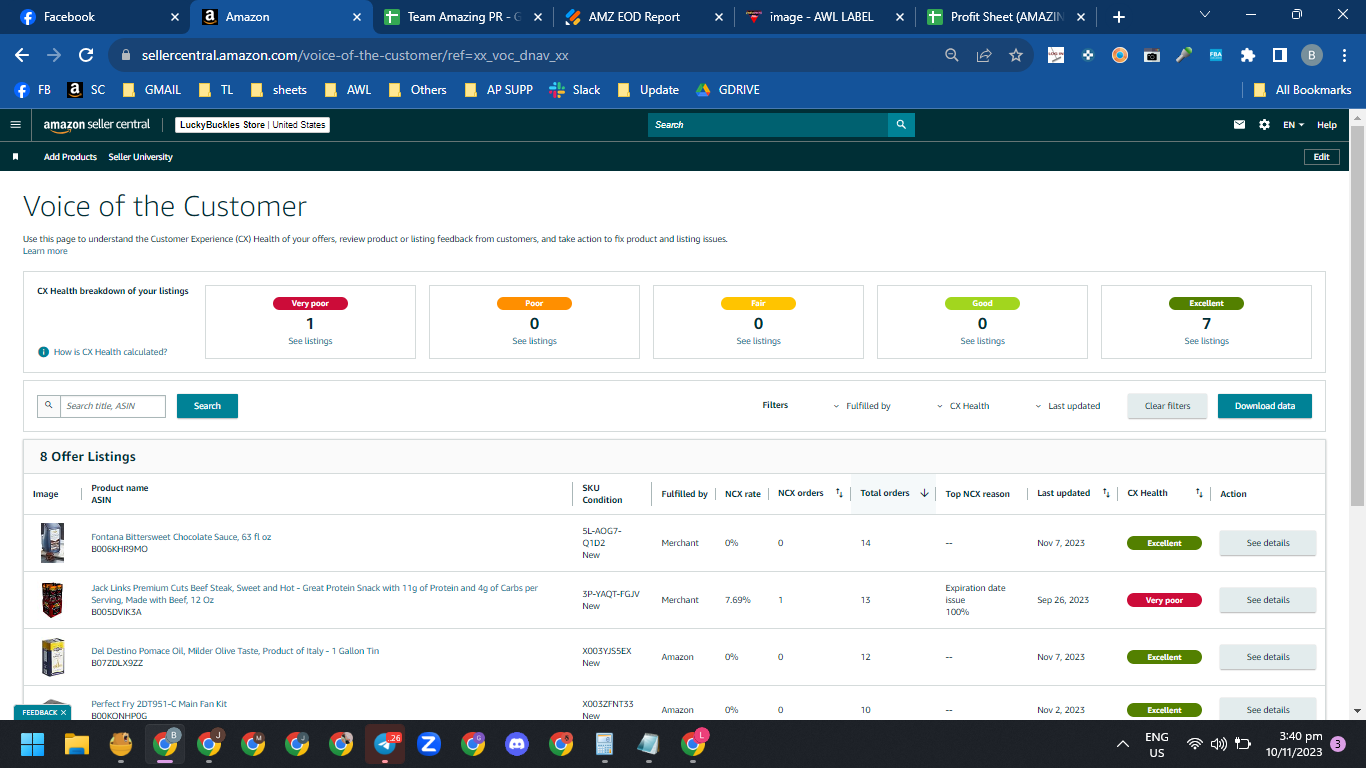This screenshot has height=768, width=1366.
Task: Open the Seller Central hamburger menu
Action: click(x=15, y=125)
